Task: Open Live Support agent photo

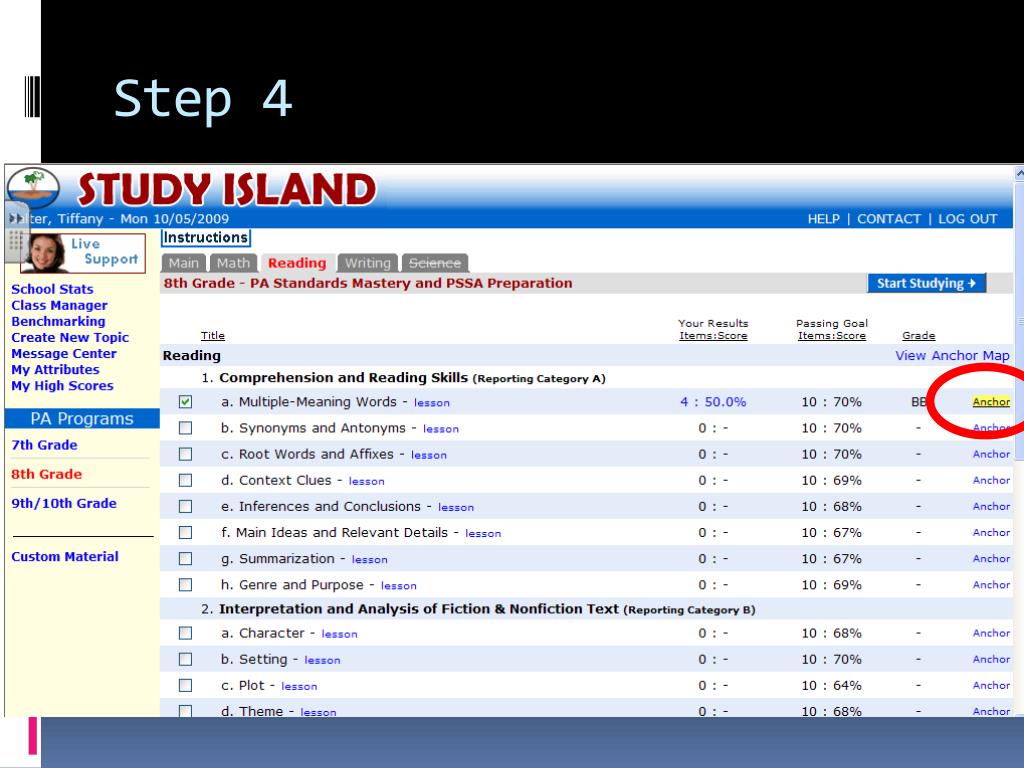Action: tap(45, 253)
